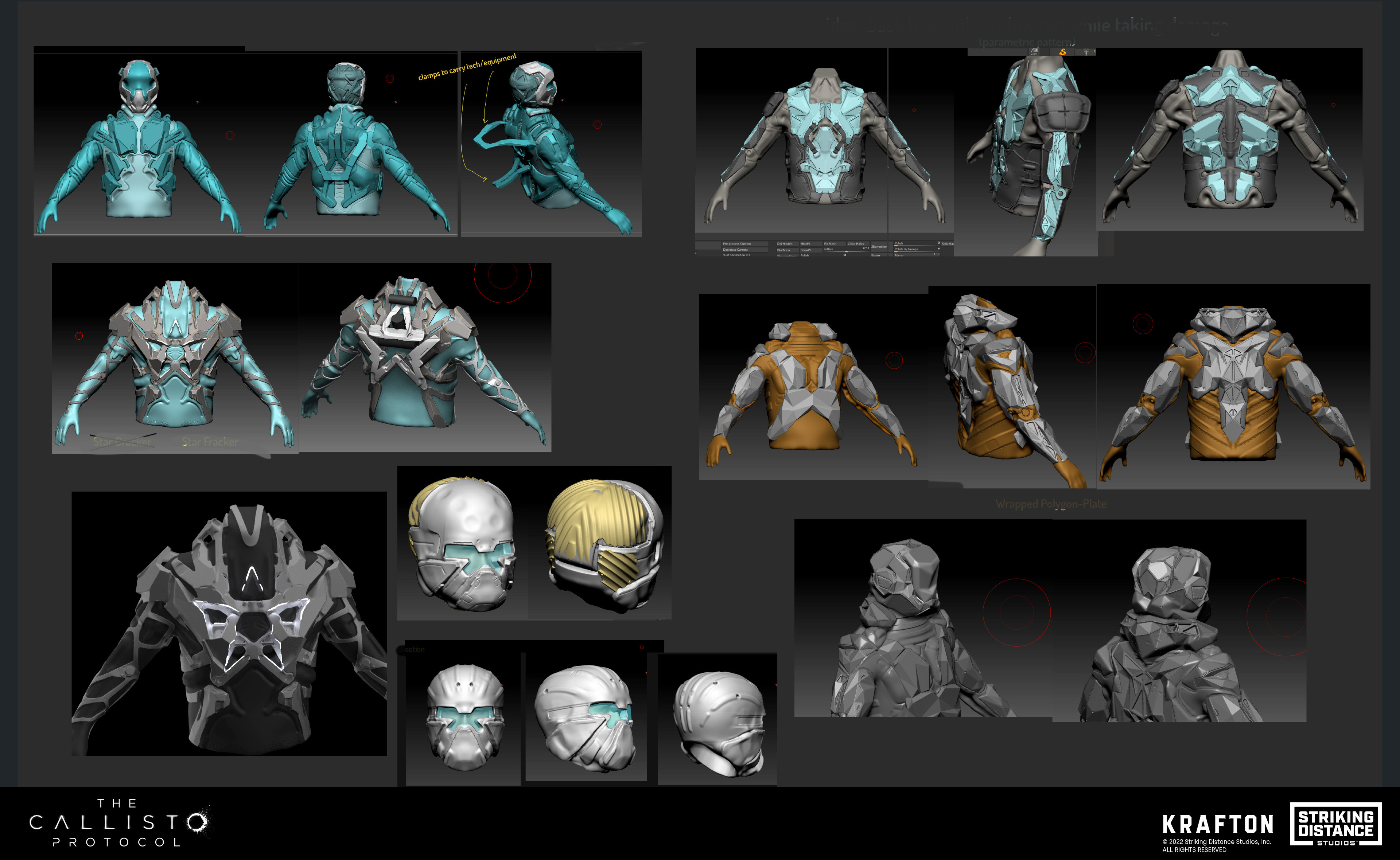Open the Star Fracker back-view render

(x=425, y=357)
